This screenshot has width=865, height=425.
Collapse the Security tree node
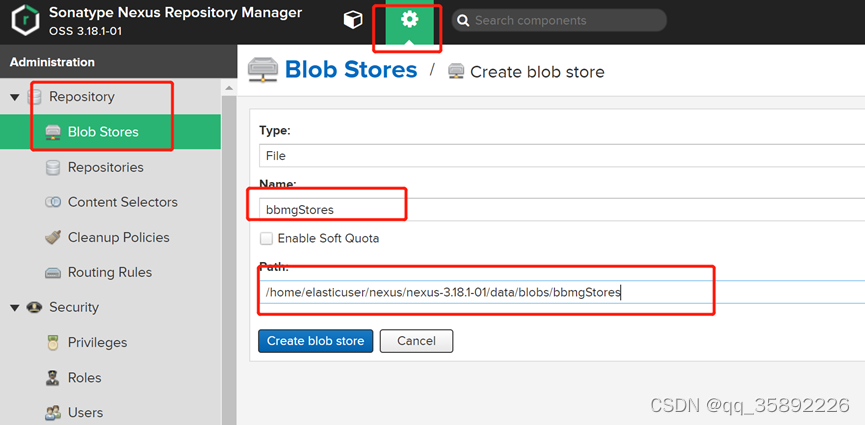tap(14, 308)
